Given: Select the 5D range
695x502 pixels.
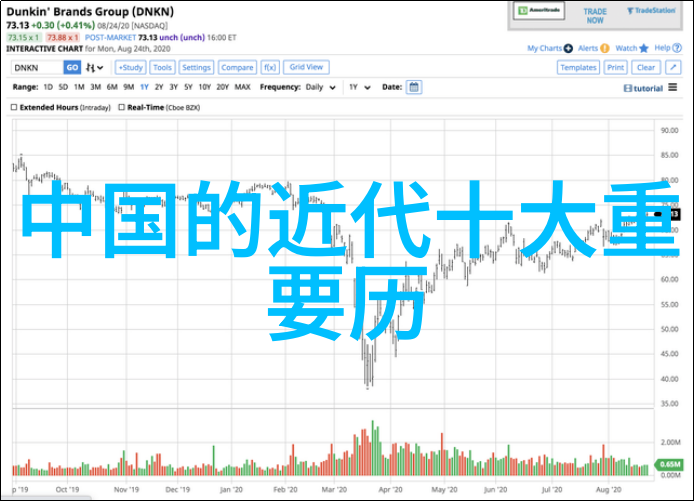Looking at the screenshot, I should [x=63, y=87].
